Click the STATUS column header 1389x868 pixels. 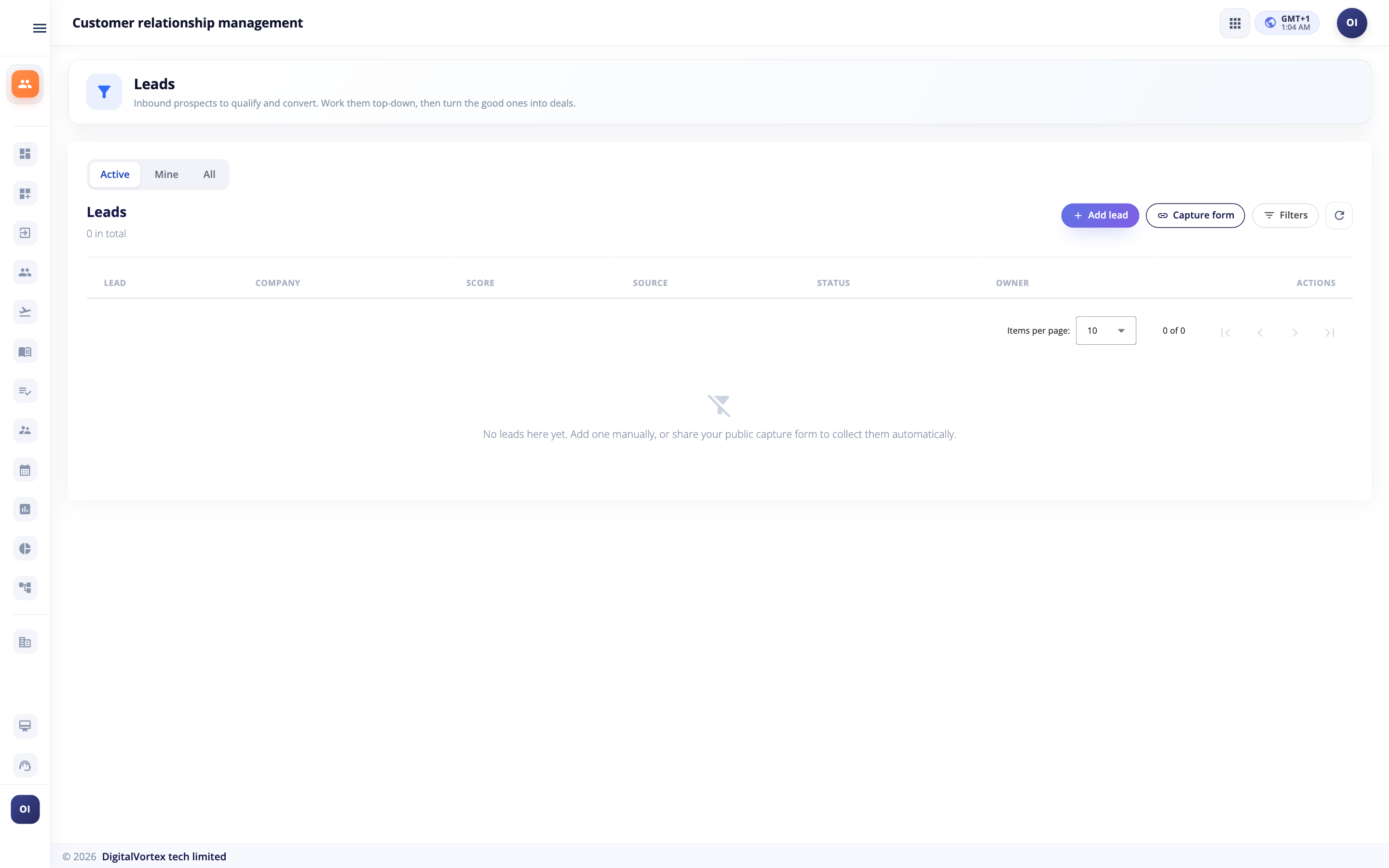point(833,283)
